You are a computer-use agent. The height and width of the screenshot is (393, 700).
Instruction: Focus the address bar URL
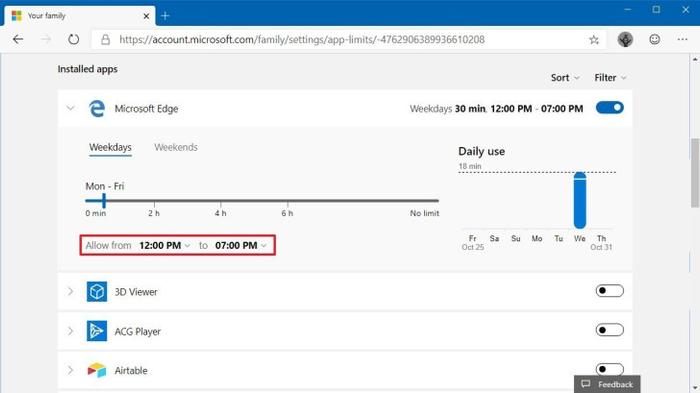click(302, 40)
